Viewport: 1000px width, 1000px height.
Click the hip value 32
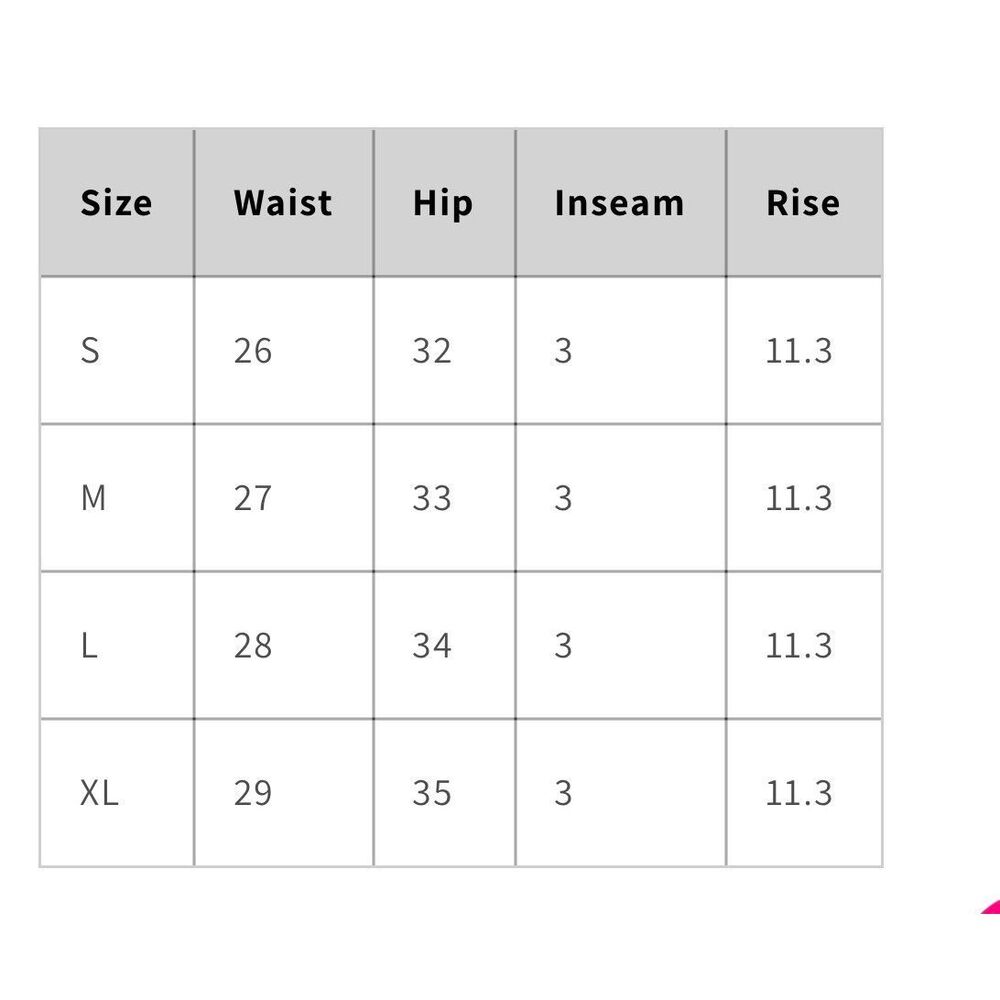point(432,351)
